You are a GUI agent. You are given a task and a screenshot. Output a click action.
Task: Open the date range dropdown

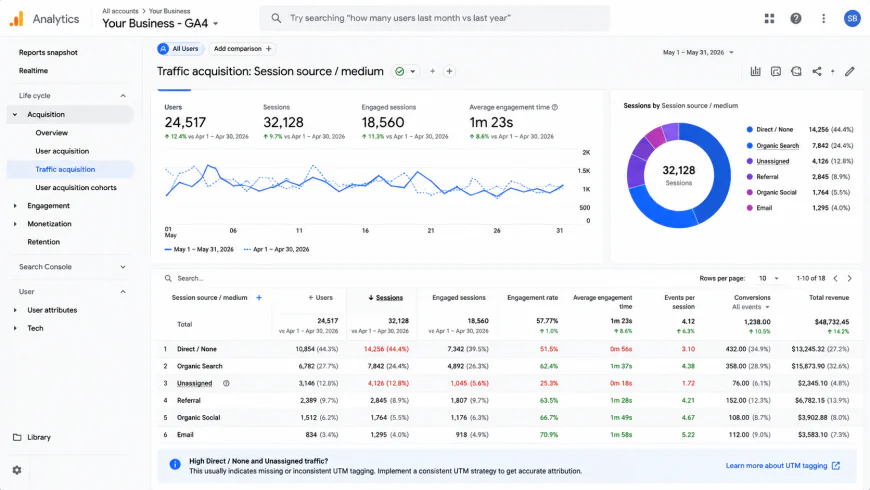pos(699,52)
